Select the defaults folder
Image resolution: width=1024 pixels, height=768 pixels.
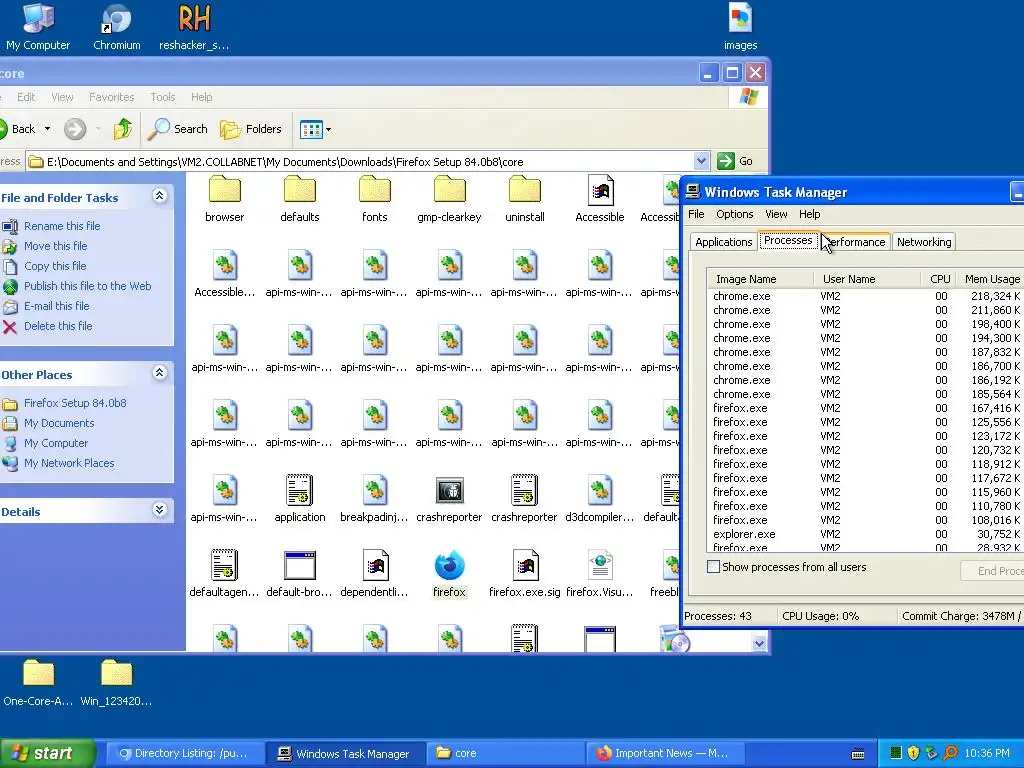[300, 199]
